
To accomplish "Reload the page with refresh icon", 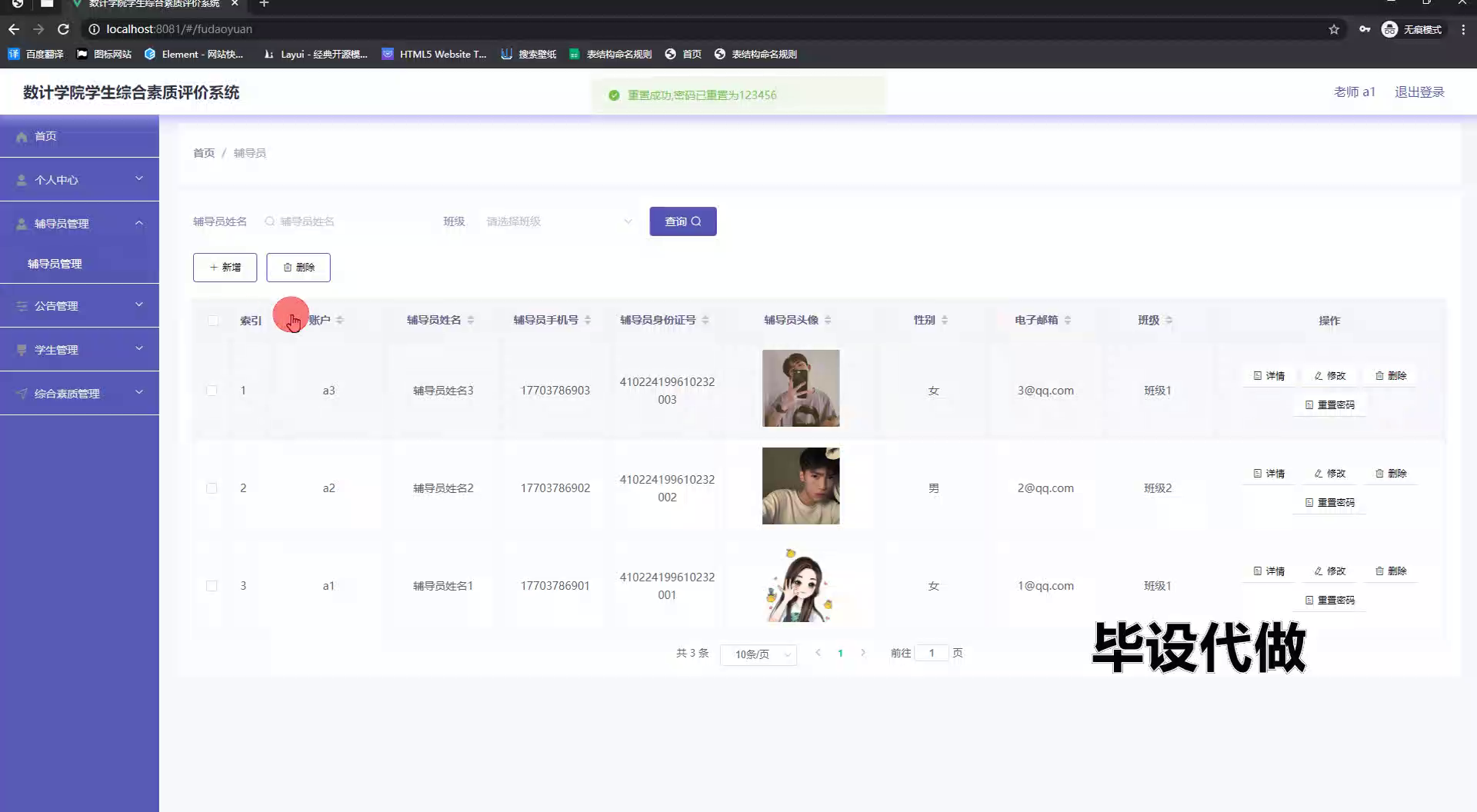I will (63, 29).
